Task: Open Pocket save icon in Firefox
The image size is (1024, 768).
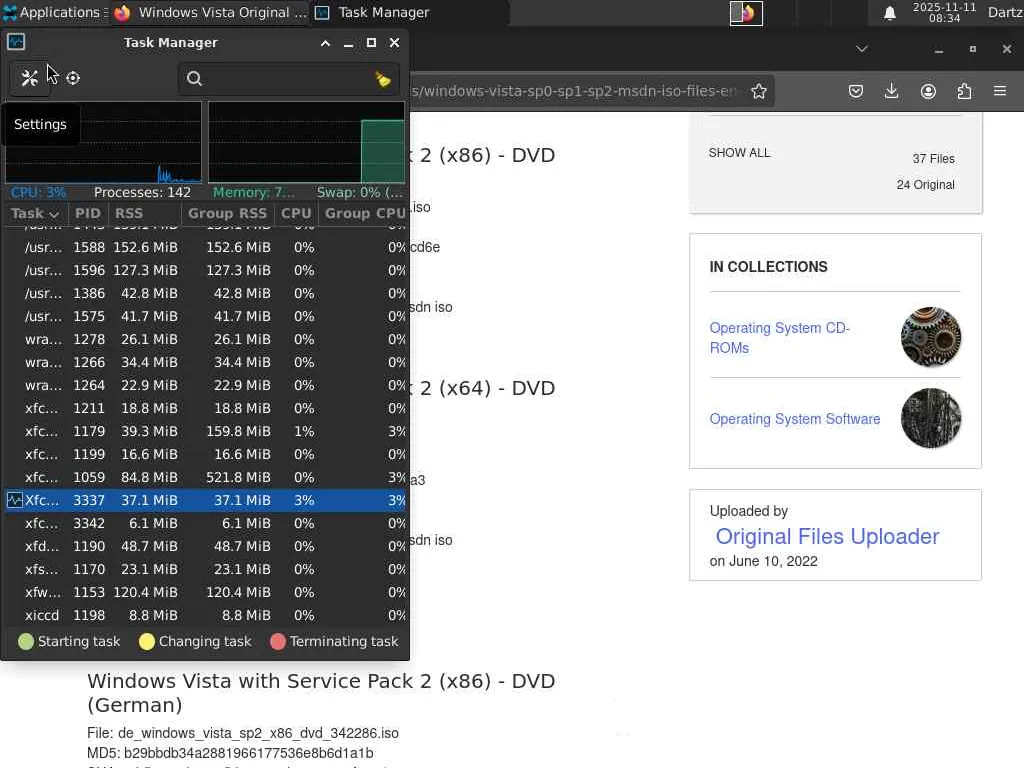Action: click(856, 91)
